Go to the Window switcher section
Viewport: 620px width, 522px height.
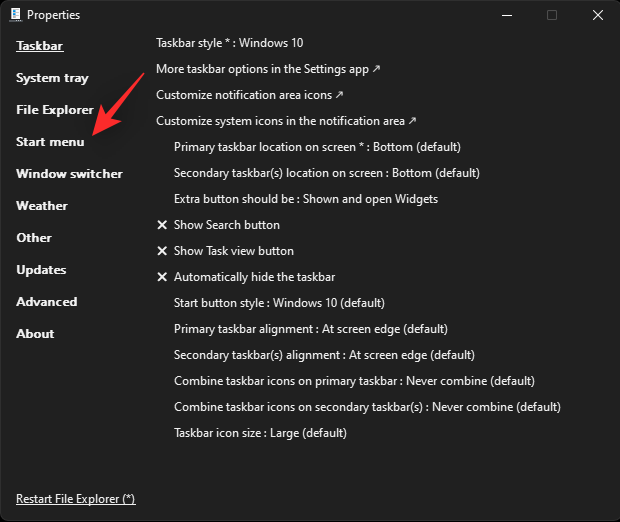pos(69,174)
